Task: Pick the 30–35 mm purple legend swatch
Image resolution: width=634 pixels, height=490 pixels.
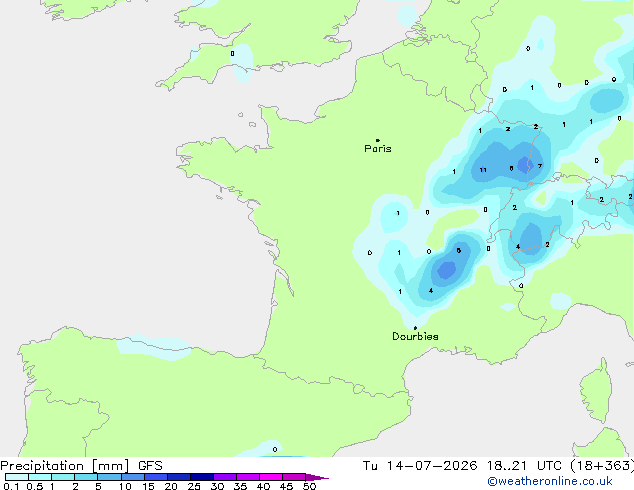Action: 225,477
